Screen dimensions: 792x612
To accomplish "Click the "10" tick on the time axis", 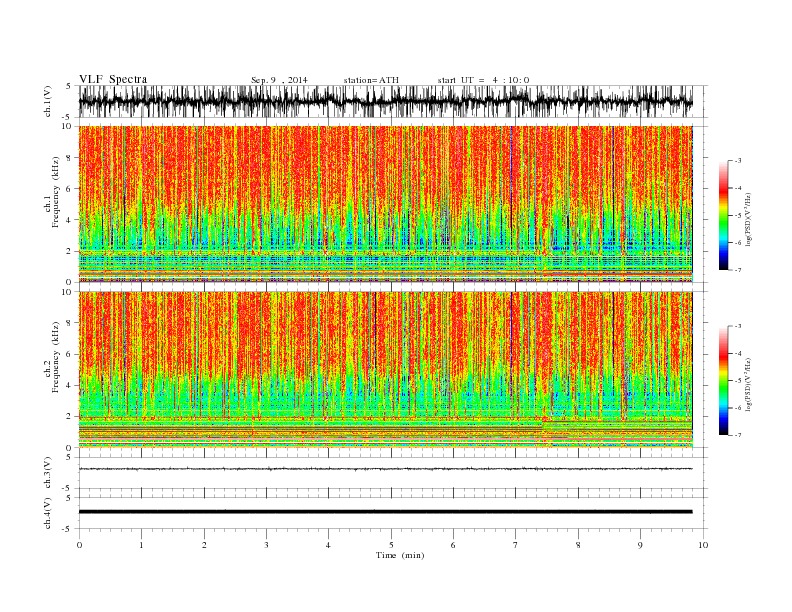I will tap(704, 545).
